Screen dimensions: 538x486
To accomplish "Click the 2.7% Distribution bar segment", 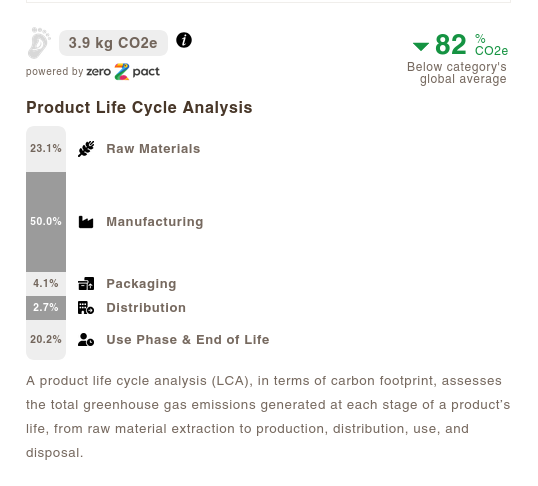I will 46,308.
